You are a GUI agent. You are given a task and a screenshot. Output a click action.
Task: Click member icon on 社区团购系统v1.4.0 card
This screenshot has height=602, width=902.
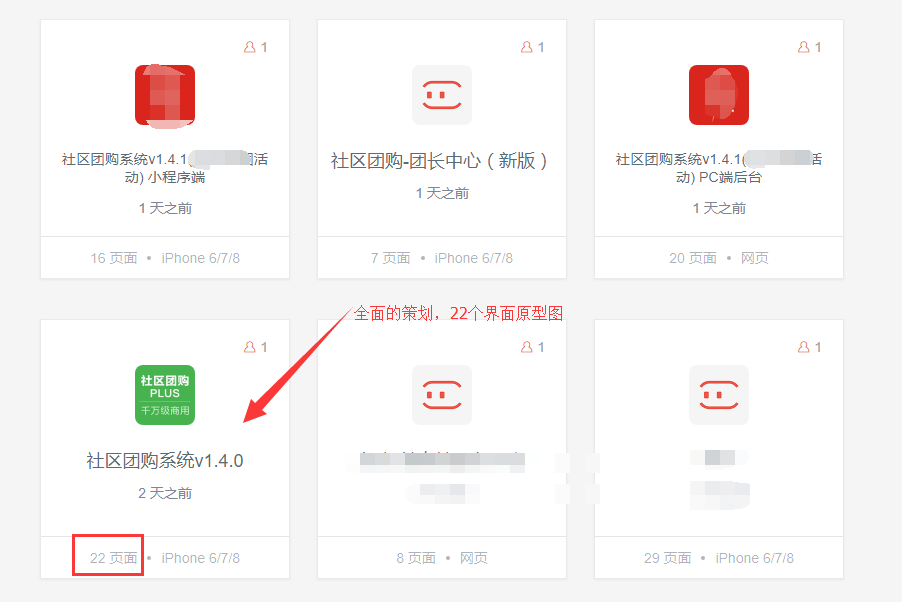point(250,347)
